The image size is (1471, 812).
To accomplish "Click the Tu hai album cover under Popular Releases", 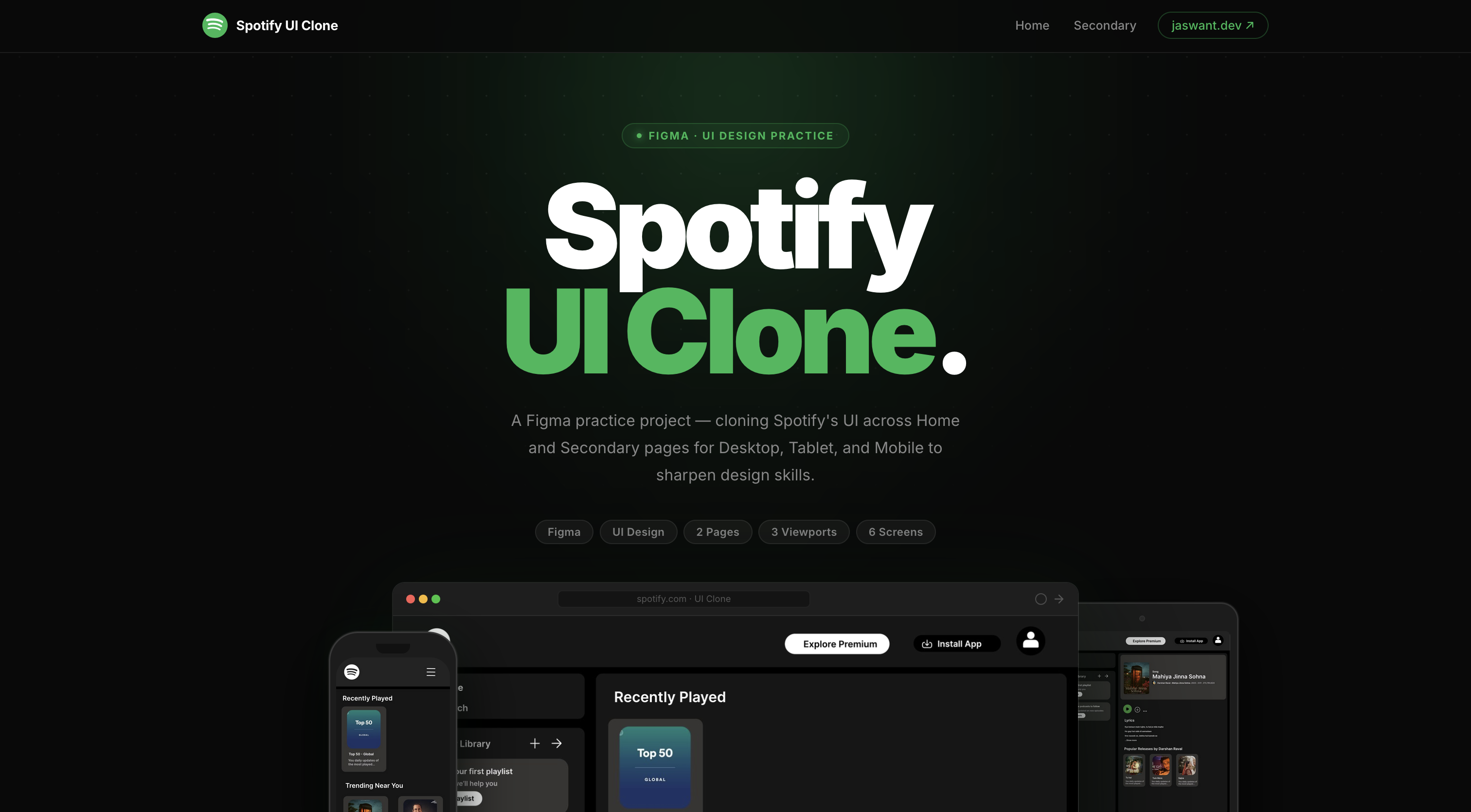I will 1135,766.
